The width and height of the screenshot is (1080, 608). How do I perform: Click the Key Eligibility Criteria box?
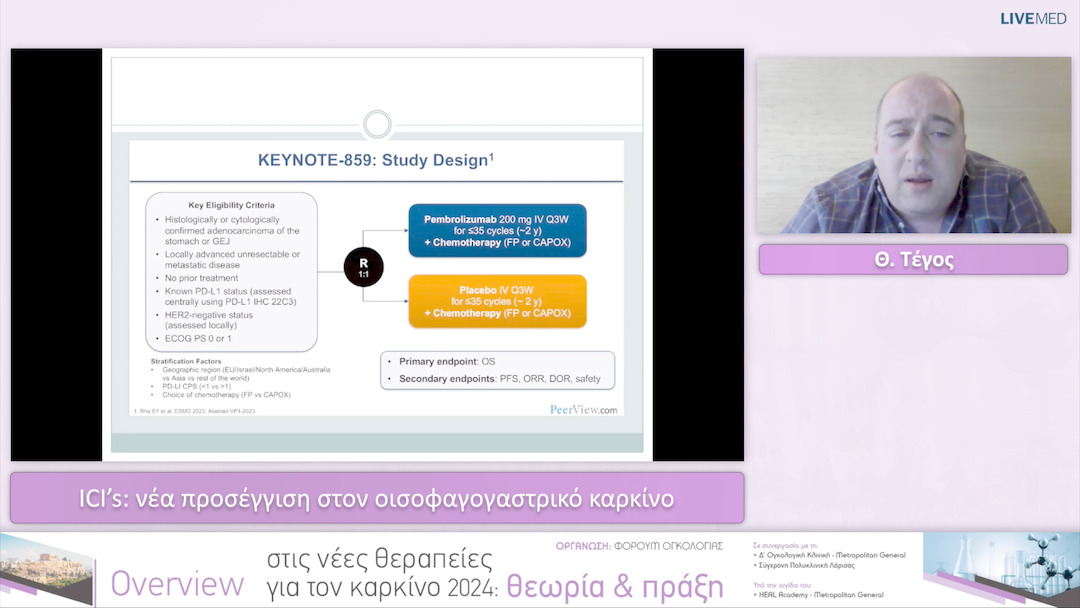[x=231, y=270]
